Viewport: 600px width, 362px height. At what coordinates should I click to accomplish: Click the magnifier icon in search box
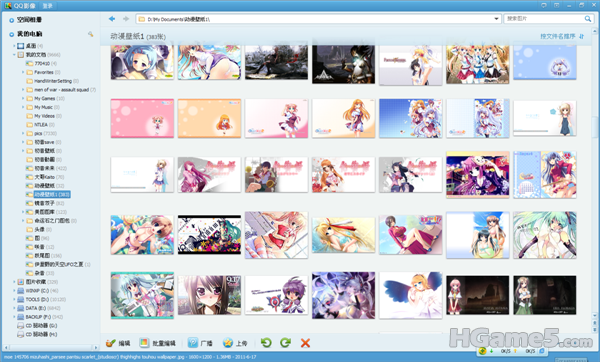coord(588,19)
